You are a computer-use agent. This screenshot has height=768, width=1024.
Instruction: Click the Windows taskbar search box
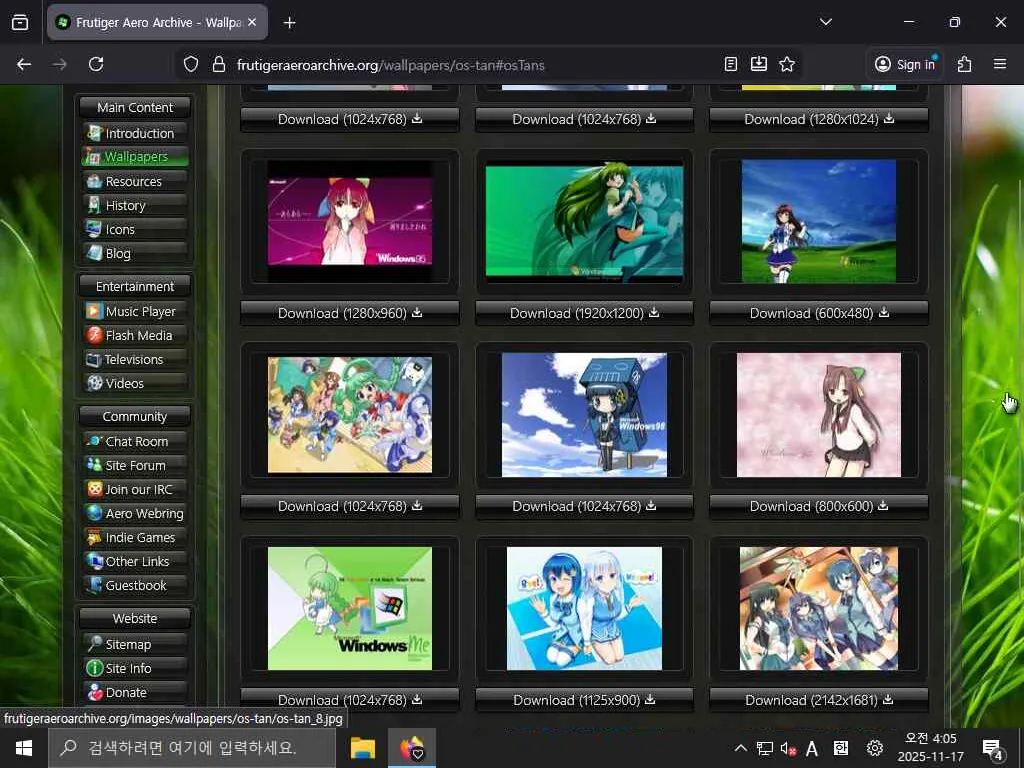point(193,748)
